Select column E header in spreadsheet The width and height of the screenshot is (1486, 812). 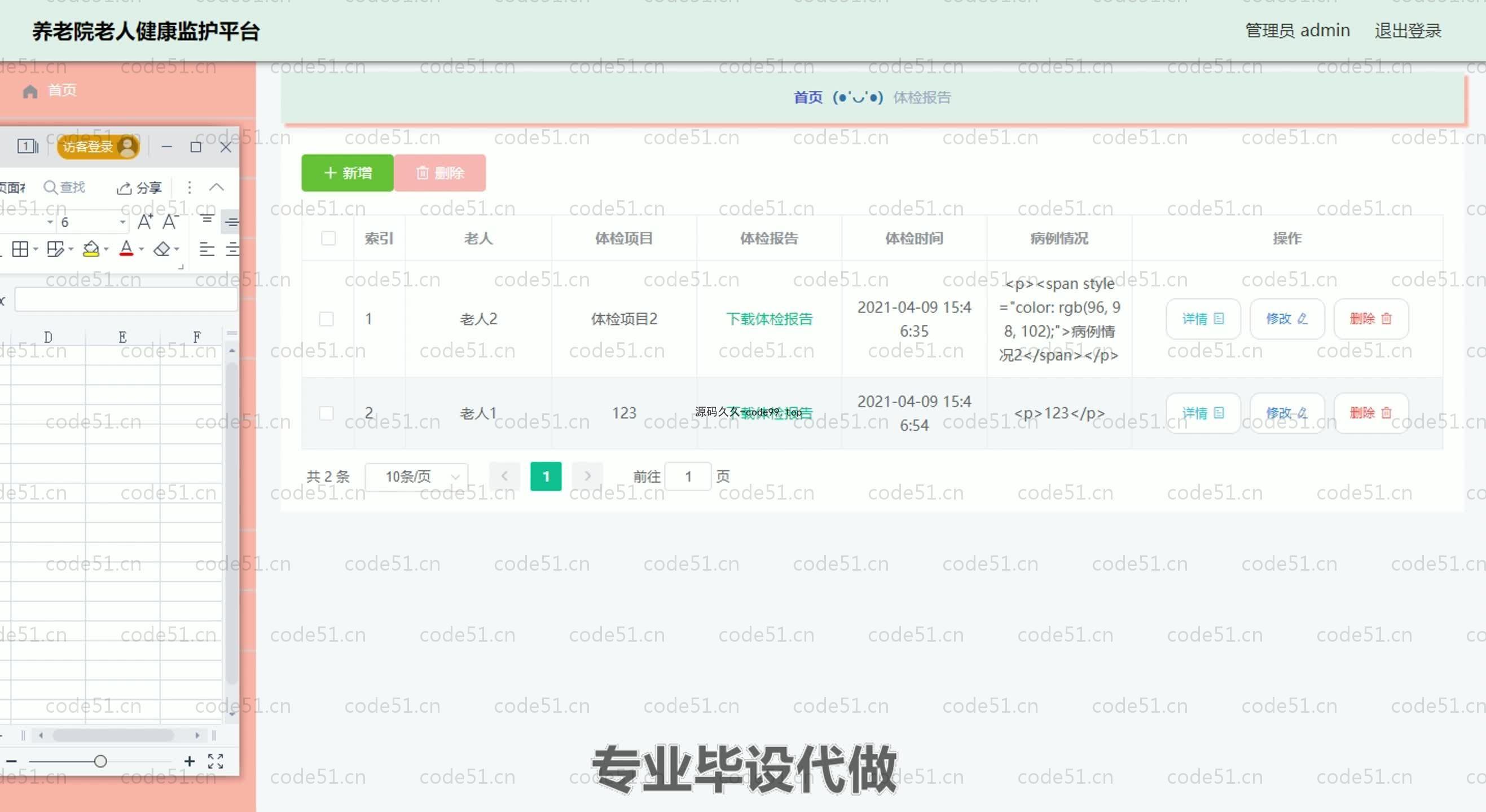[122, 337]
